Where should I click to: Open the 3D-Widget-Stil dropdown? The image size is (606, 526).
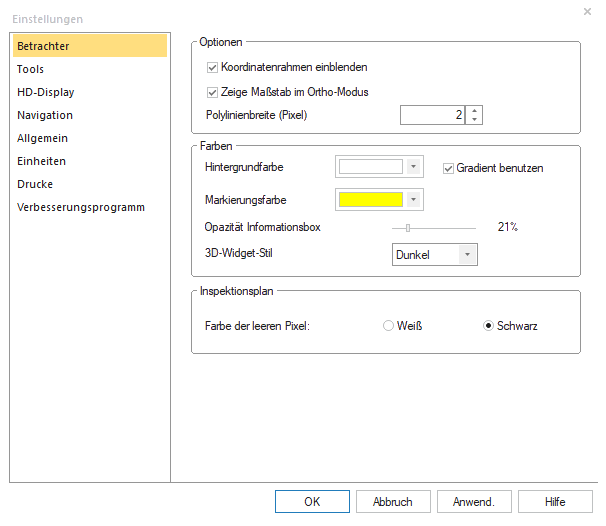(x=466, y=255)
